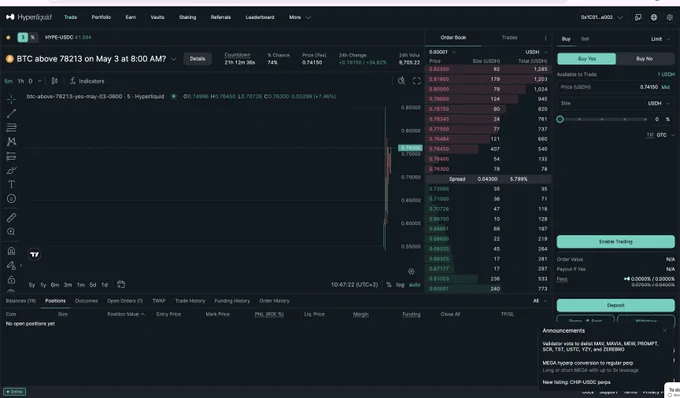Open order book USDH denomination dropdown
The height and width of the screenshot is (398, 680).
pos(536,52)
